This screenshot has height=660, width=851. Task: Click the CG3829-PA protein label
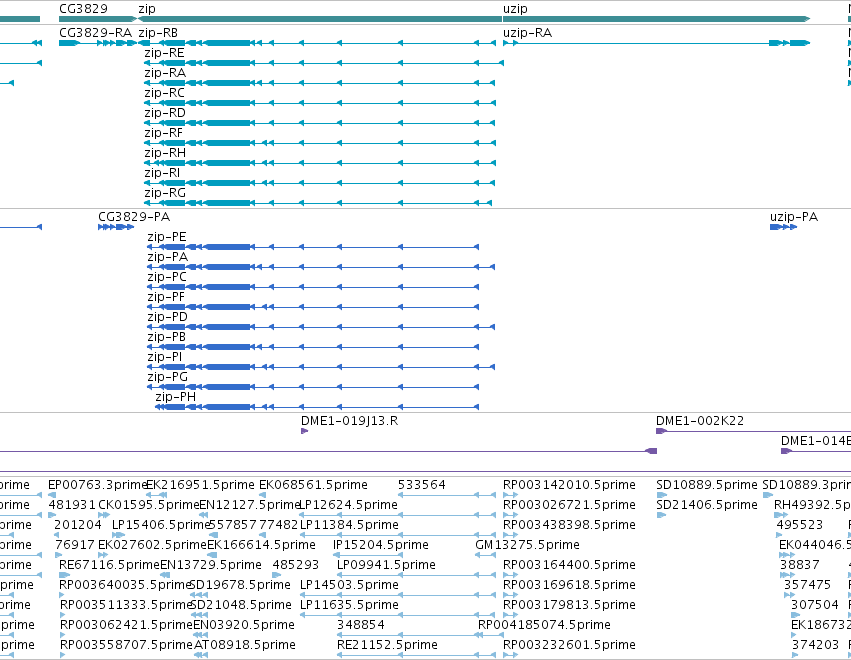tap(134, 217)
